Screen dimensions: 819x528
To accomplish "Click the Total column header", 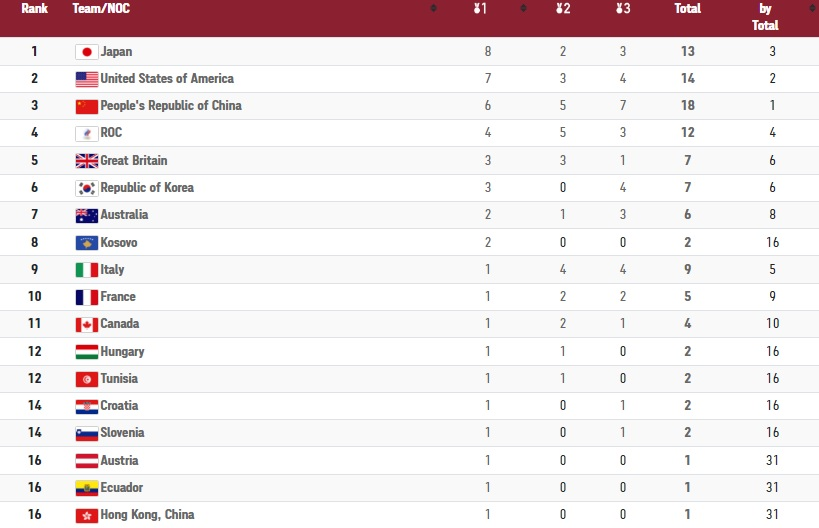I will coord(687,8).
